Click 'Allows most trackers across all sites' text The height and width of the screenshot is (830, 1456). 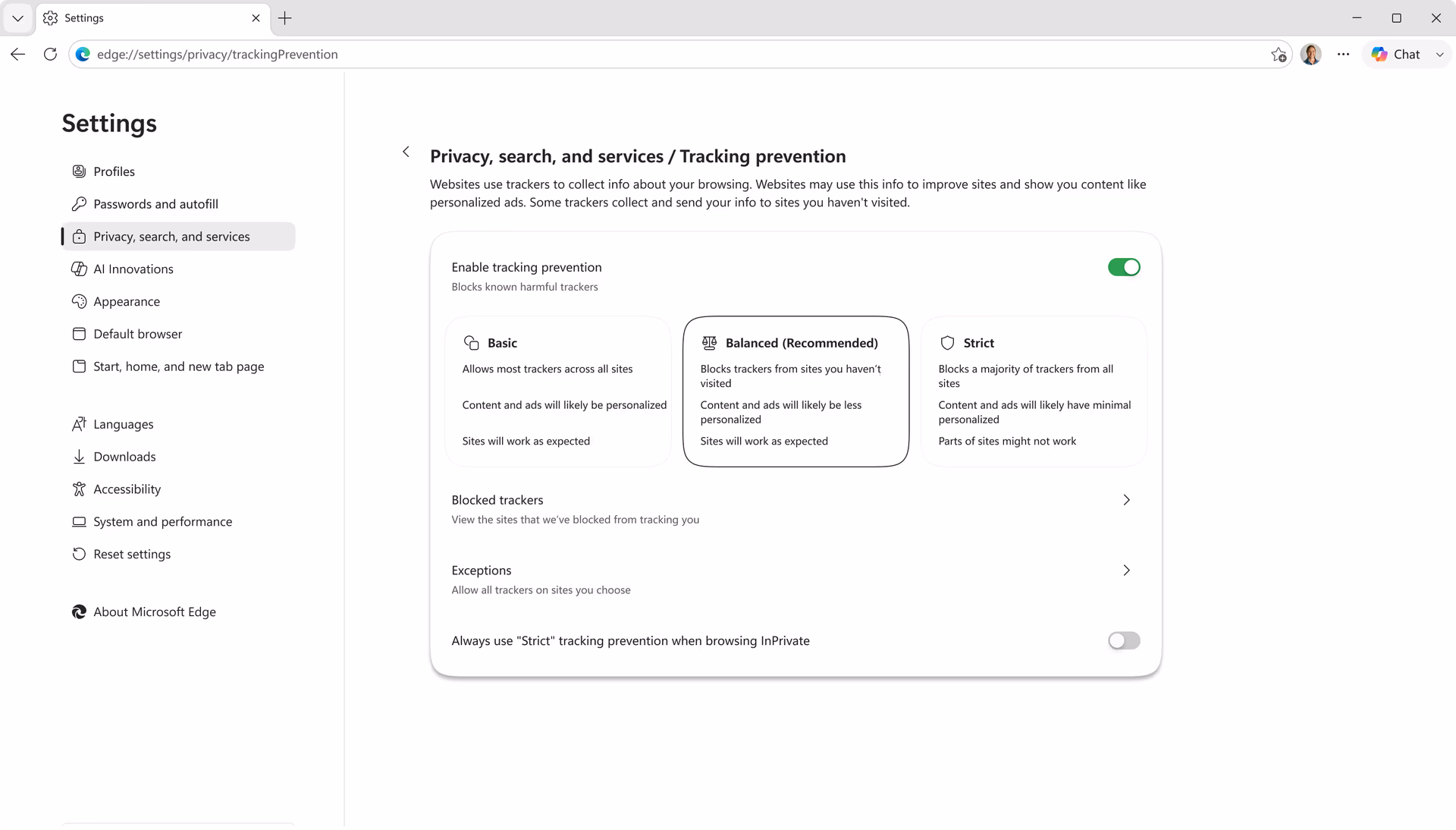[548, 369]
